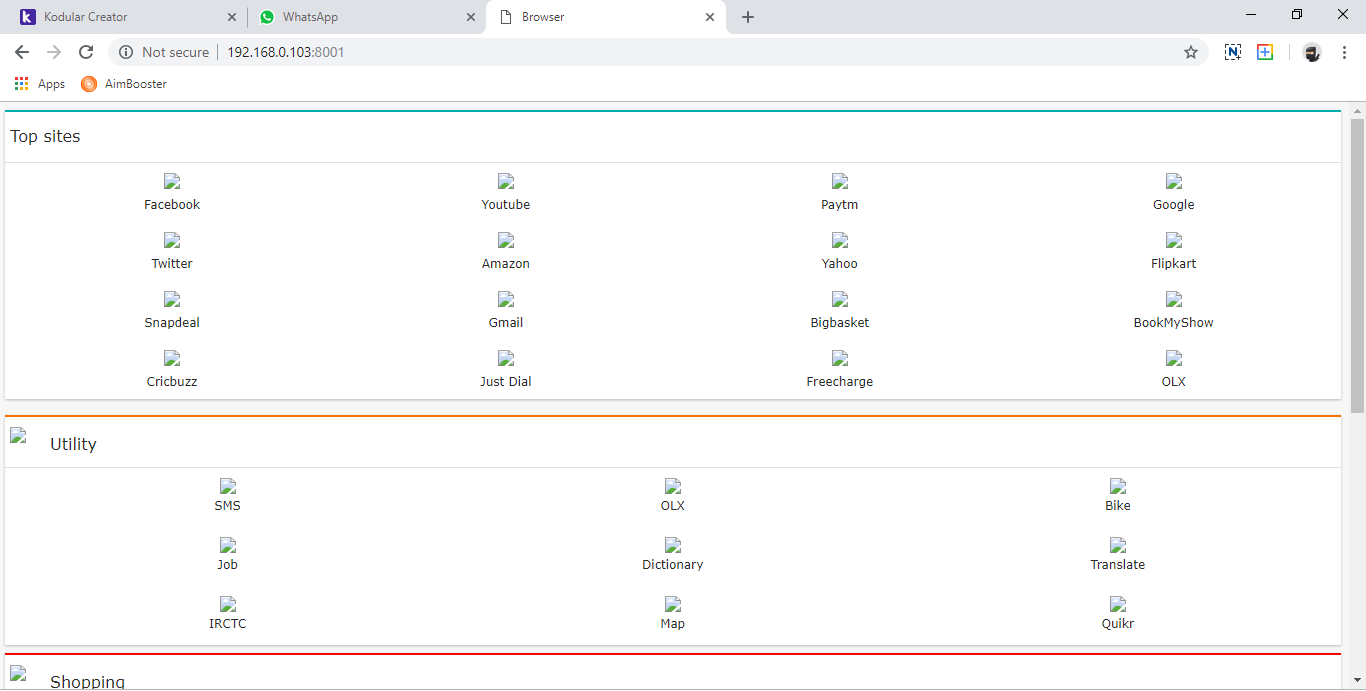Open the Chrome three-dot menu
1366x691 pixels.
[1345, 52]
